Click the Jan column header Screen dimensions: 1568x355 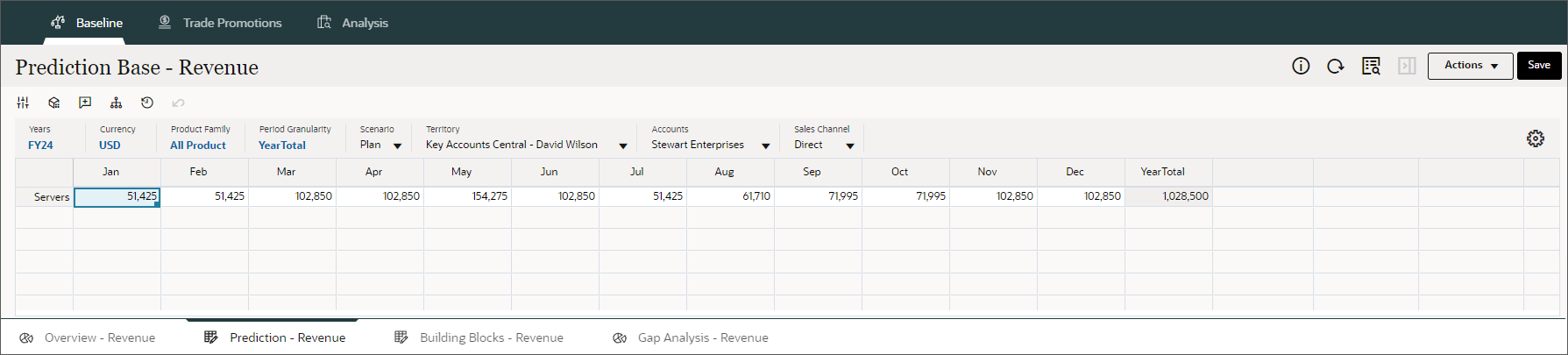point(117,172)
